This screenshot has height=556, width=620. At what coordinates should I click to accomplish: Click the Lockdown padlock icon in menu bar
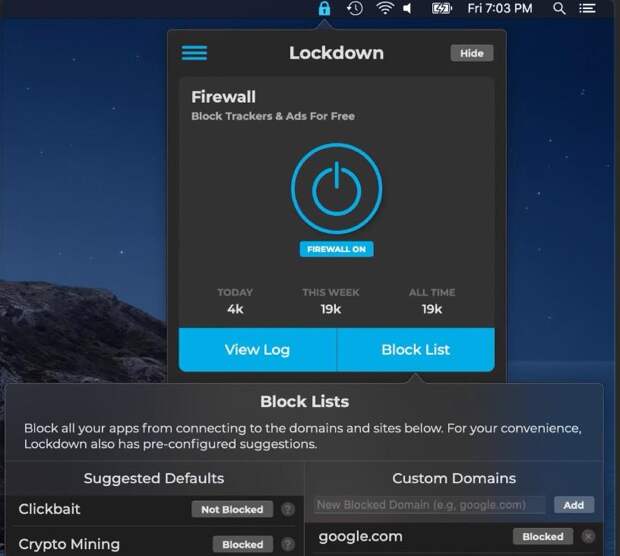pyautogui.click(x=323, y=9)
